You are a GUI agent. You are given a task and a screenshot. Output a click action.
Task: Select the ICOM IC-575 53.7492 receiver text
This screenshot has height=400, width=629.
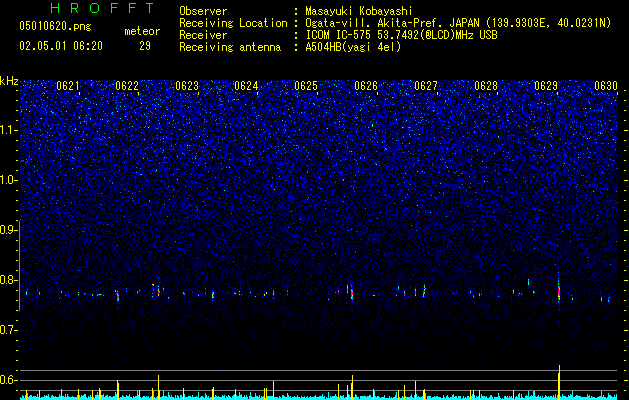pos(401,35)
